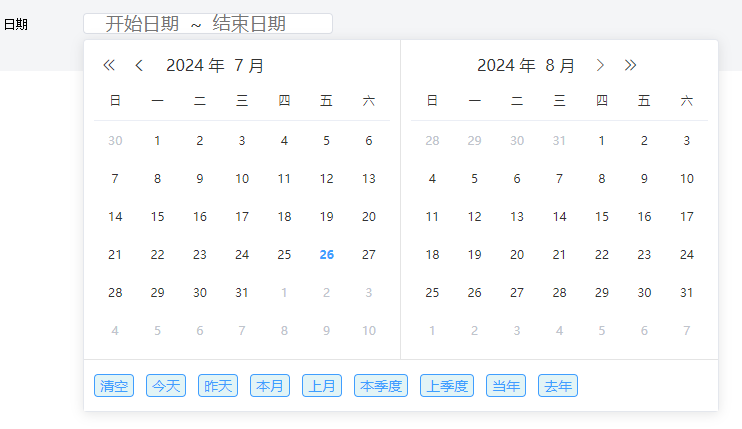Viewport: 742px width, 429px height.
Task: Choose August 13 in the right calendar
Action: [517, 217]
